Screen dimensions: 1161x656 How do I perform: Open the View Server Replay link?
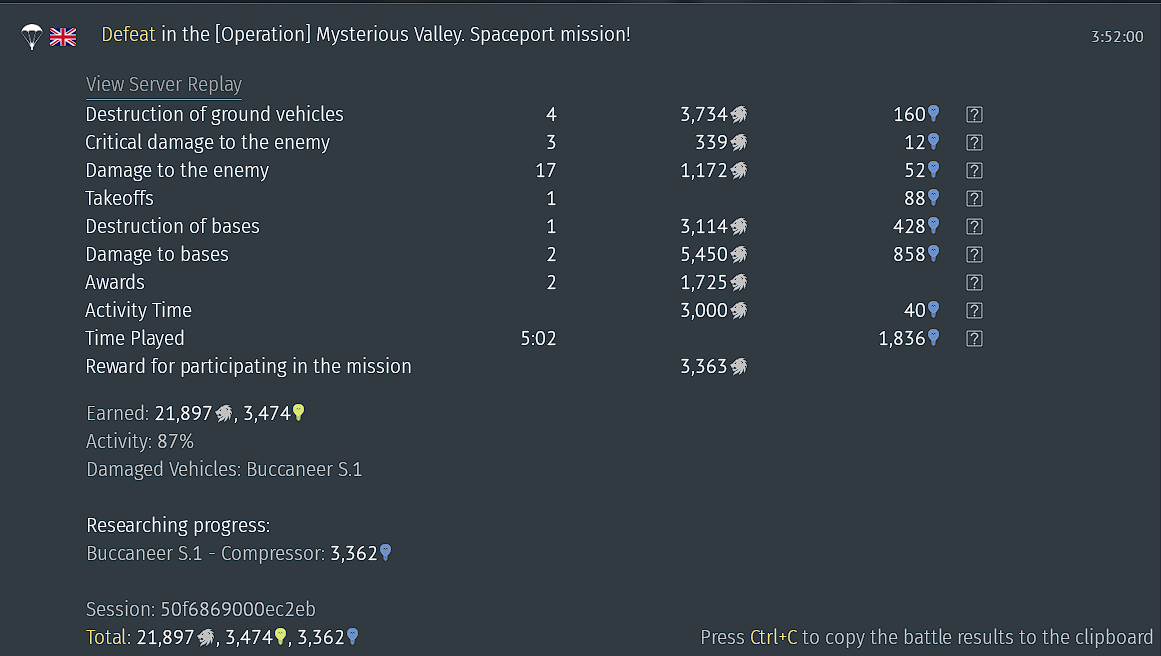[164, 84]
